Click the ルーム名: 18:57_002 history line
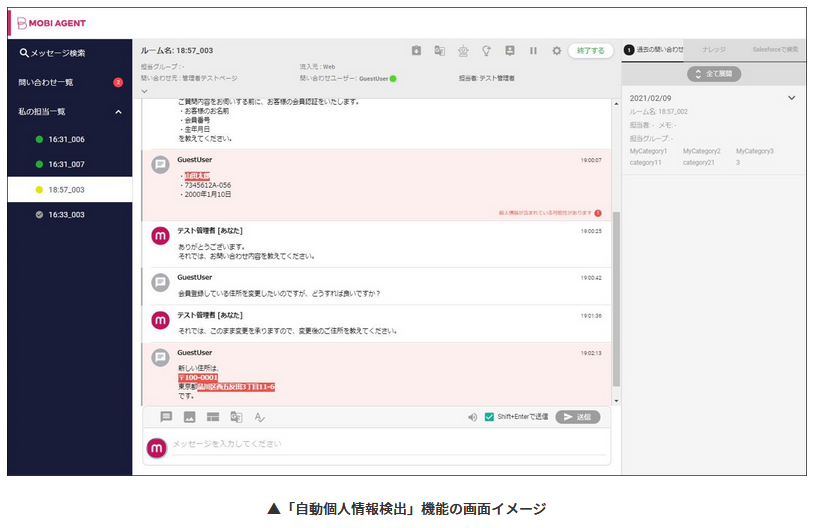 click(659, 112)
